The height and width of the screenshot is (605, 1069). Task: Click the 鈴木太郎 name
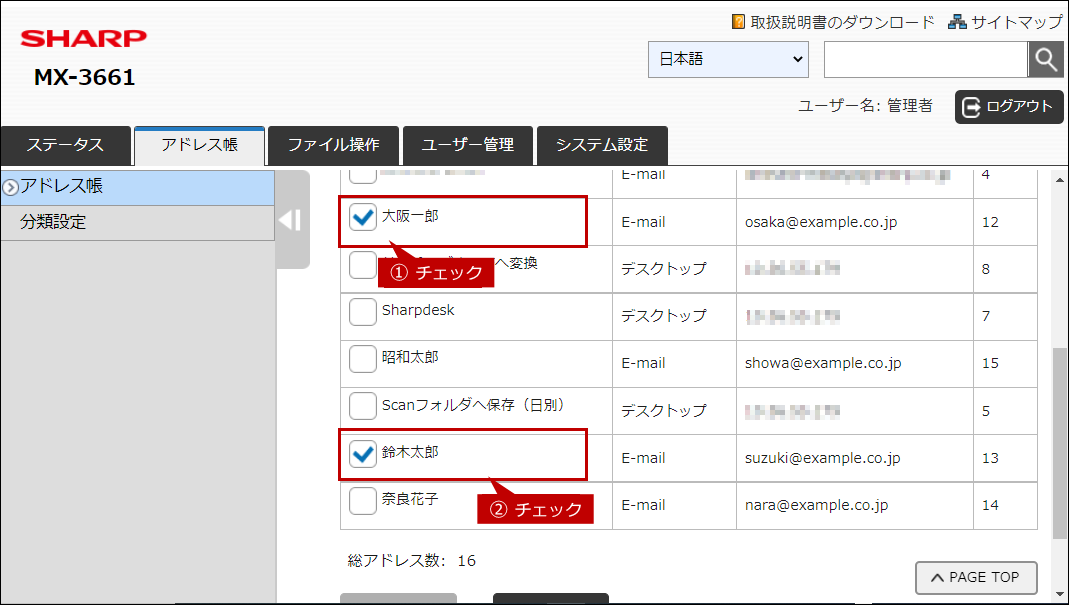(410, 452)
